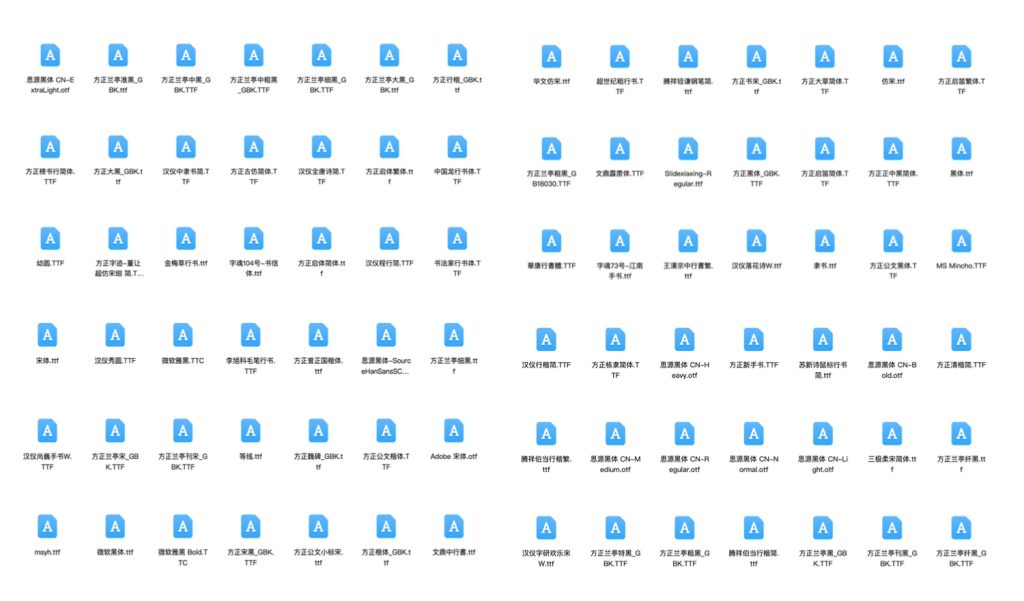Select the MS Mincho.TTF font icon
This screenshot has width=1024, height=601.
961,241
